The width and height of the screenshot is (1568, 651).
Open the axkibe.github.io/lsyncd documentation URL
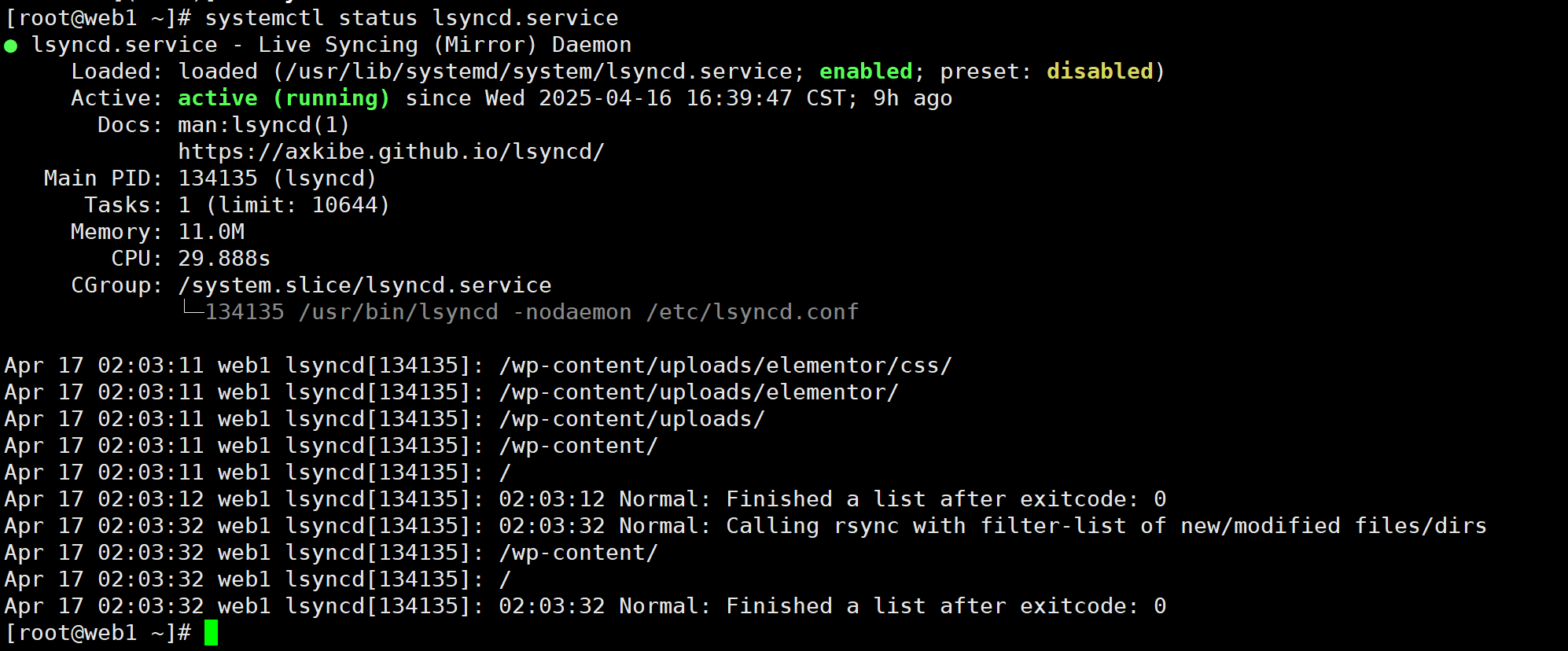[x=391, y=151]
